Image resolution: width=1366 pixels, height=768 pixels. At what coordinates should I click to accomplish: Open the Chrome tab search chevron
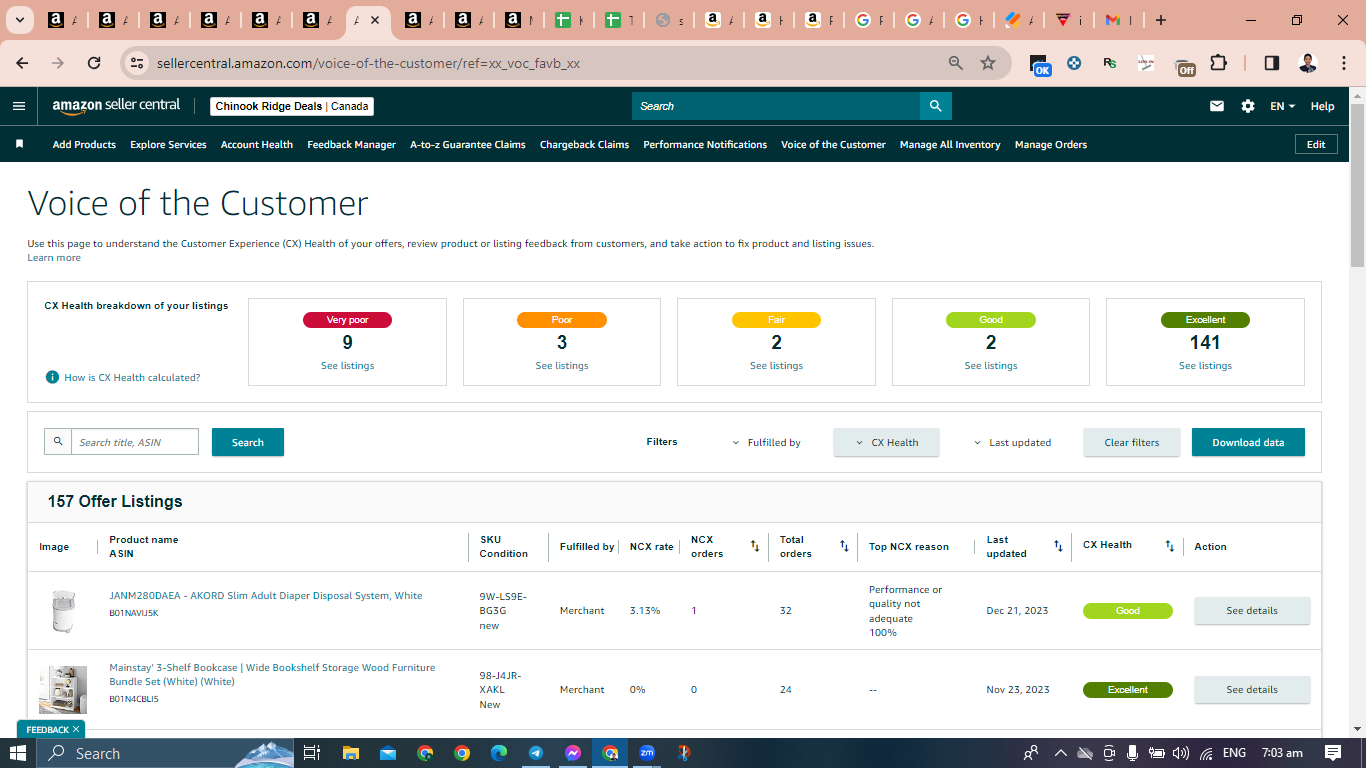point(20,20)
